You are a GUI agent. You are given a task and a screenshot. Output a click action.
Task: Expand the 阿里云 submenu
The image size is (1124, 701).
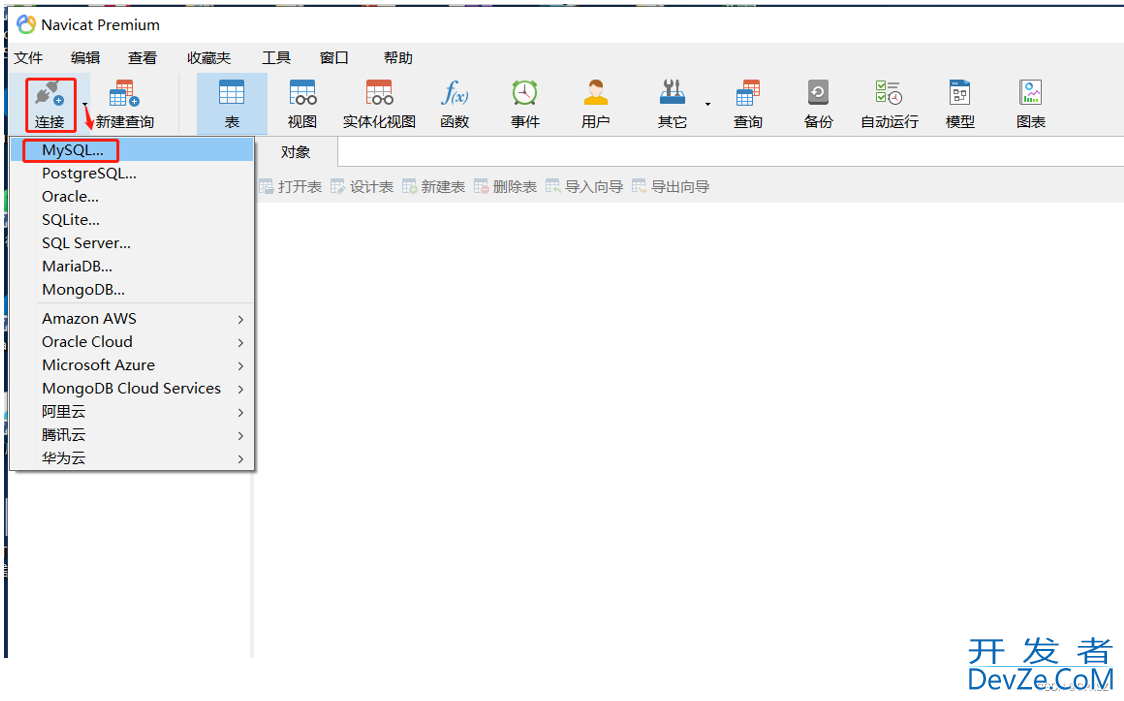coord(132,411)
